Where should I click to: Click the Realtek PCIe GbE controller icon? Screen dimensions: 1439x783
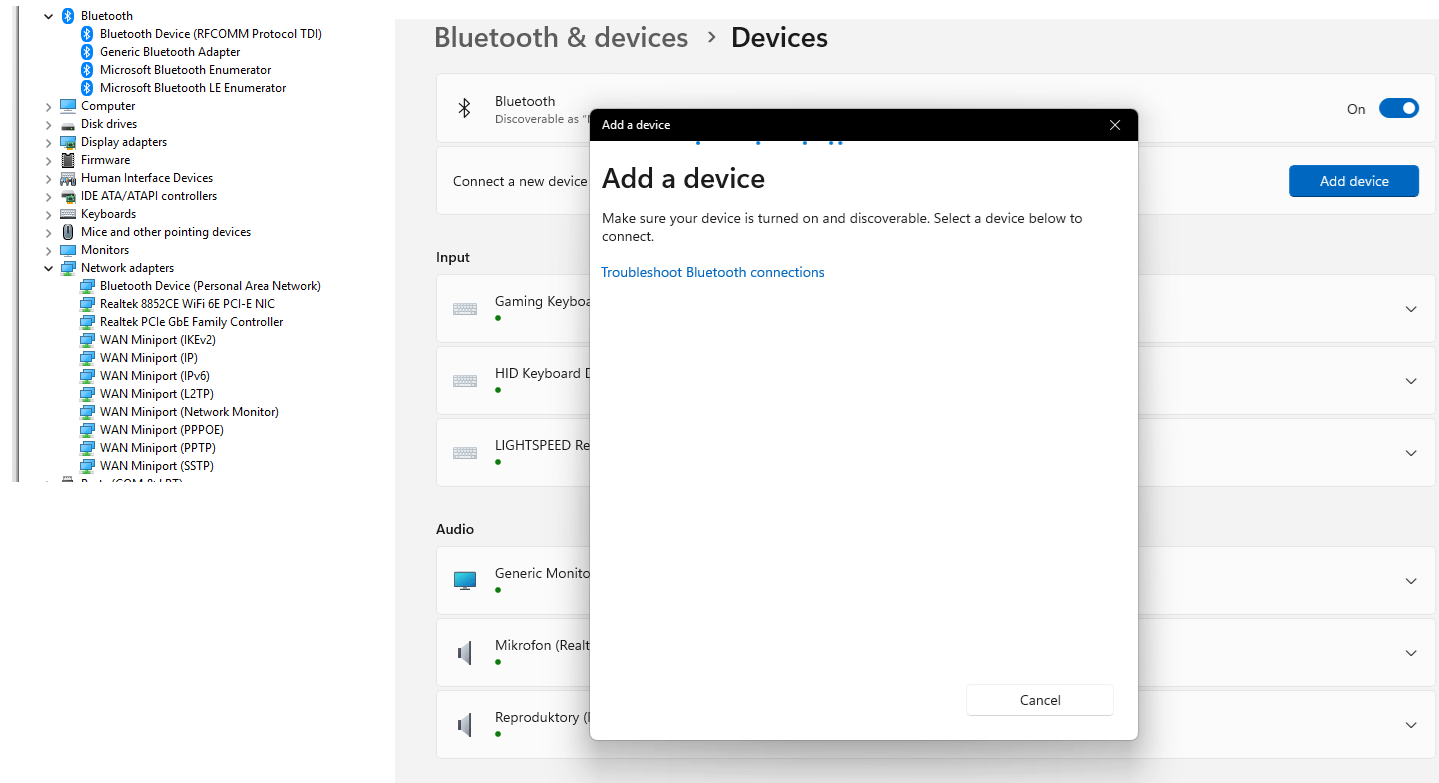(x=87, y=322)
